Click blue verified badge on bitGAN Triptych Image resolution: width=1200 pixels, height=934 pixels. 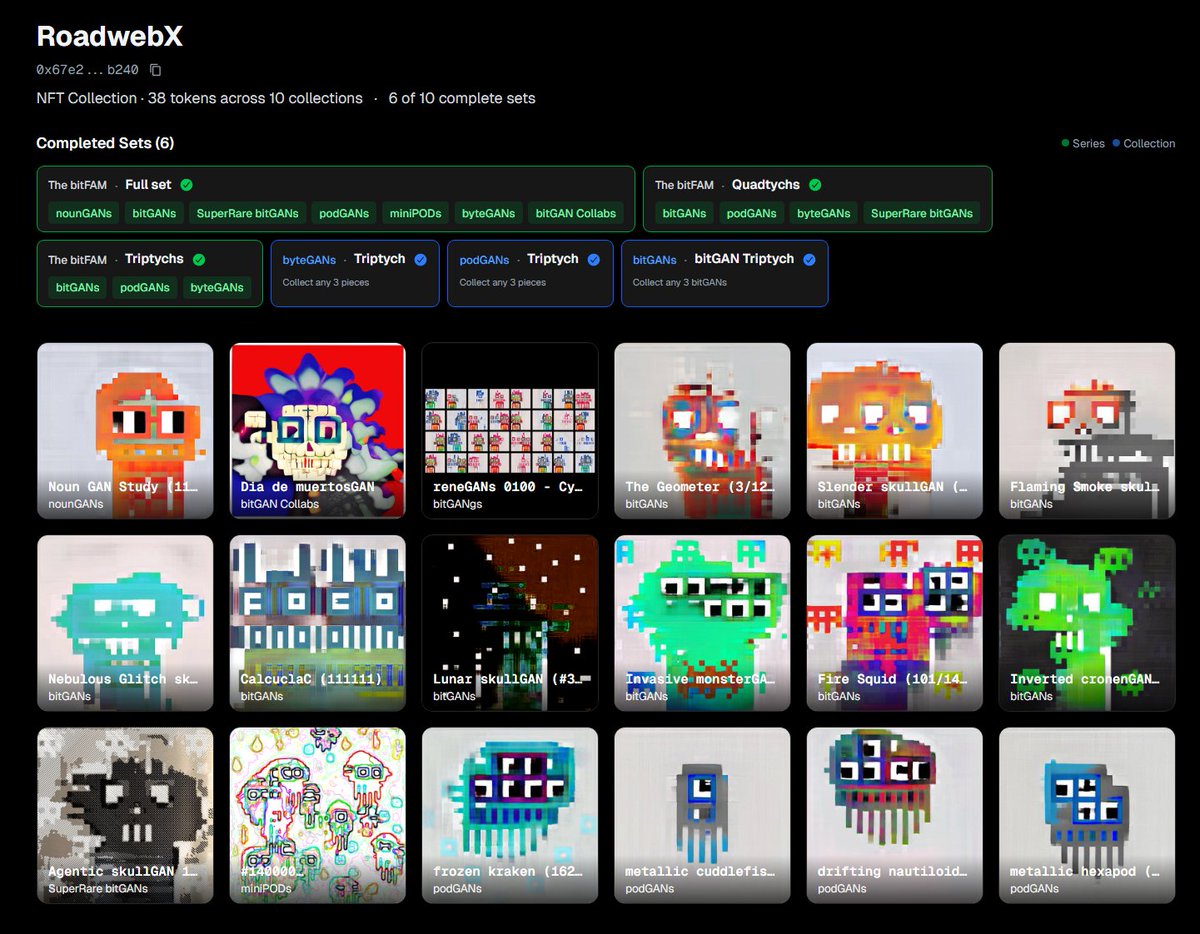point(809,259)
